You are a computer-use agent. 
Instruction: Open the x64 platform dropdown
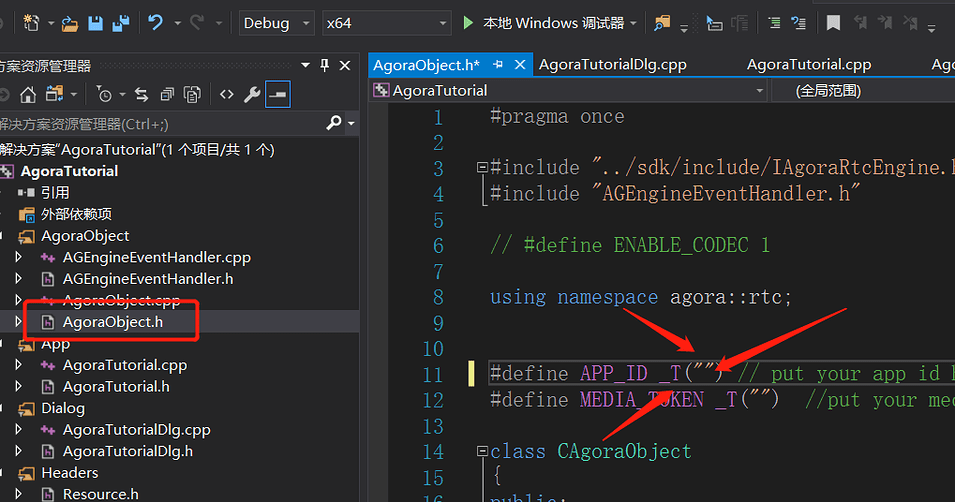coord(443,24)
